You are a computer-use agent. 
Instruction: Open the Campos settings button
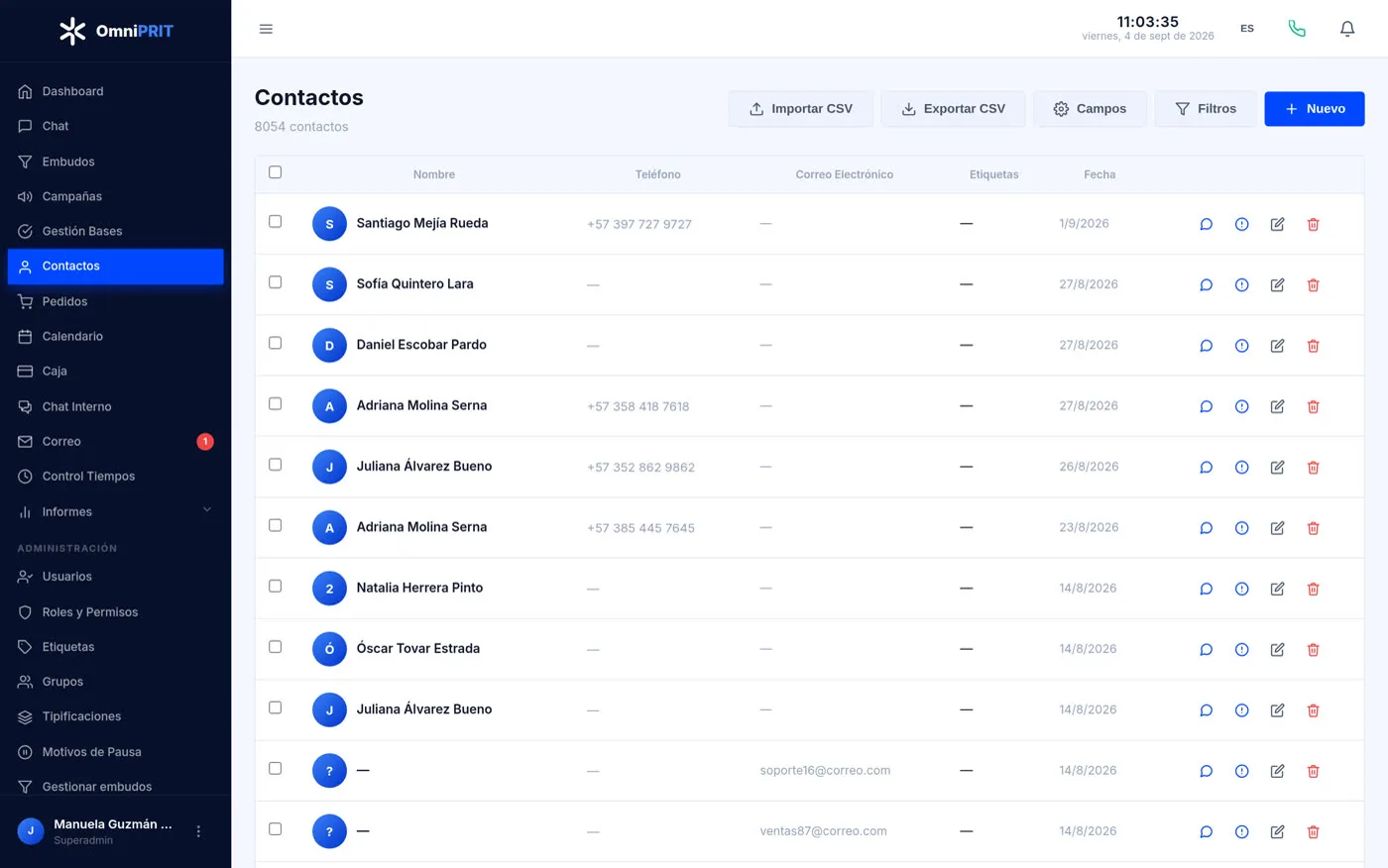(1090, 109)
